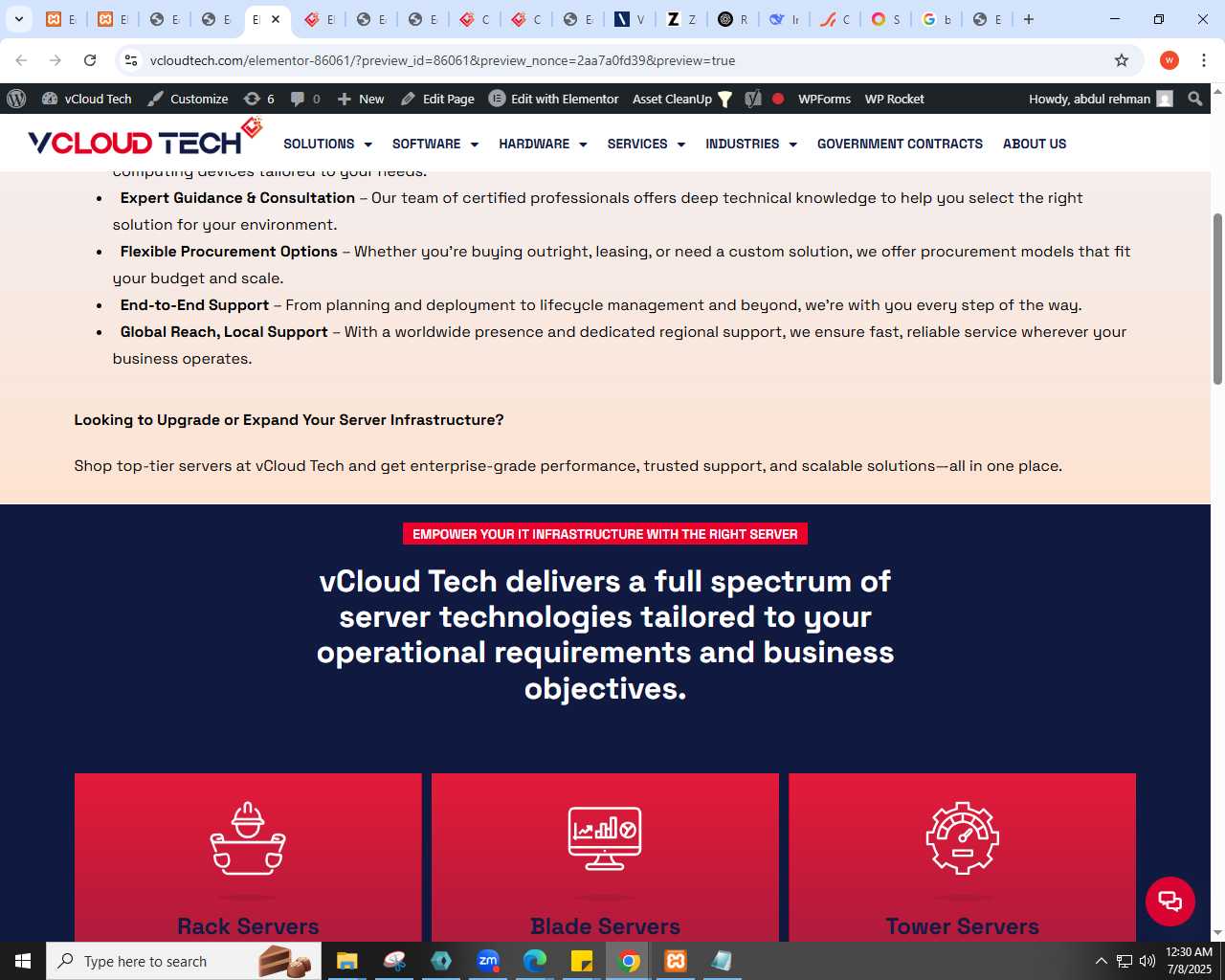The height and width of the screenshot is (980, 1225).
Task: Open XAMPP from the taskbar
Action: coord(676,961)
